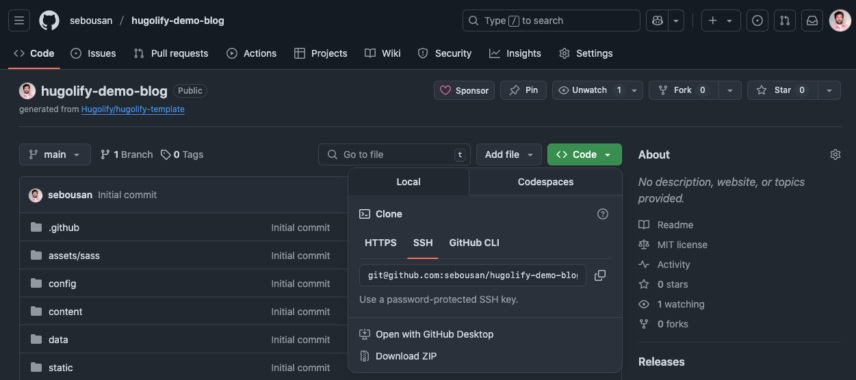
Task: Switch to the Projects tab
Action: point(320,54)
